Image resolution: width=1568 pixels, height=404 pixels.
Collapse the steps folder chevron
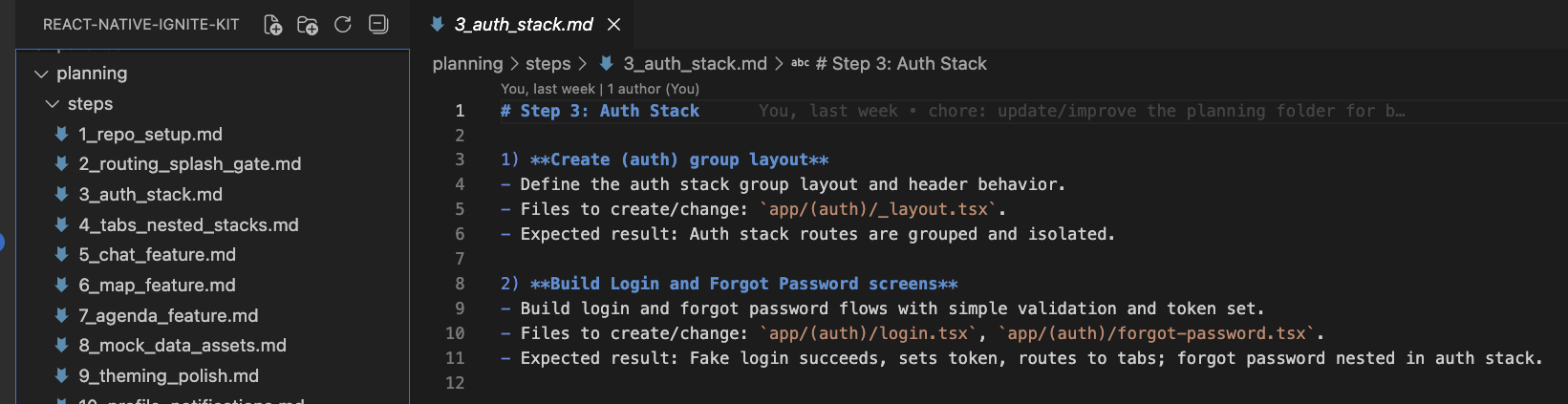53,104
